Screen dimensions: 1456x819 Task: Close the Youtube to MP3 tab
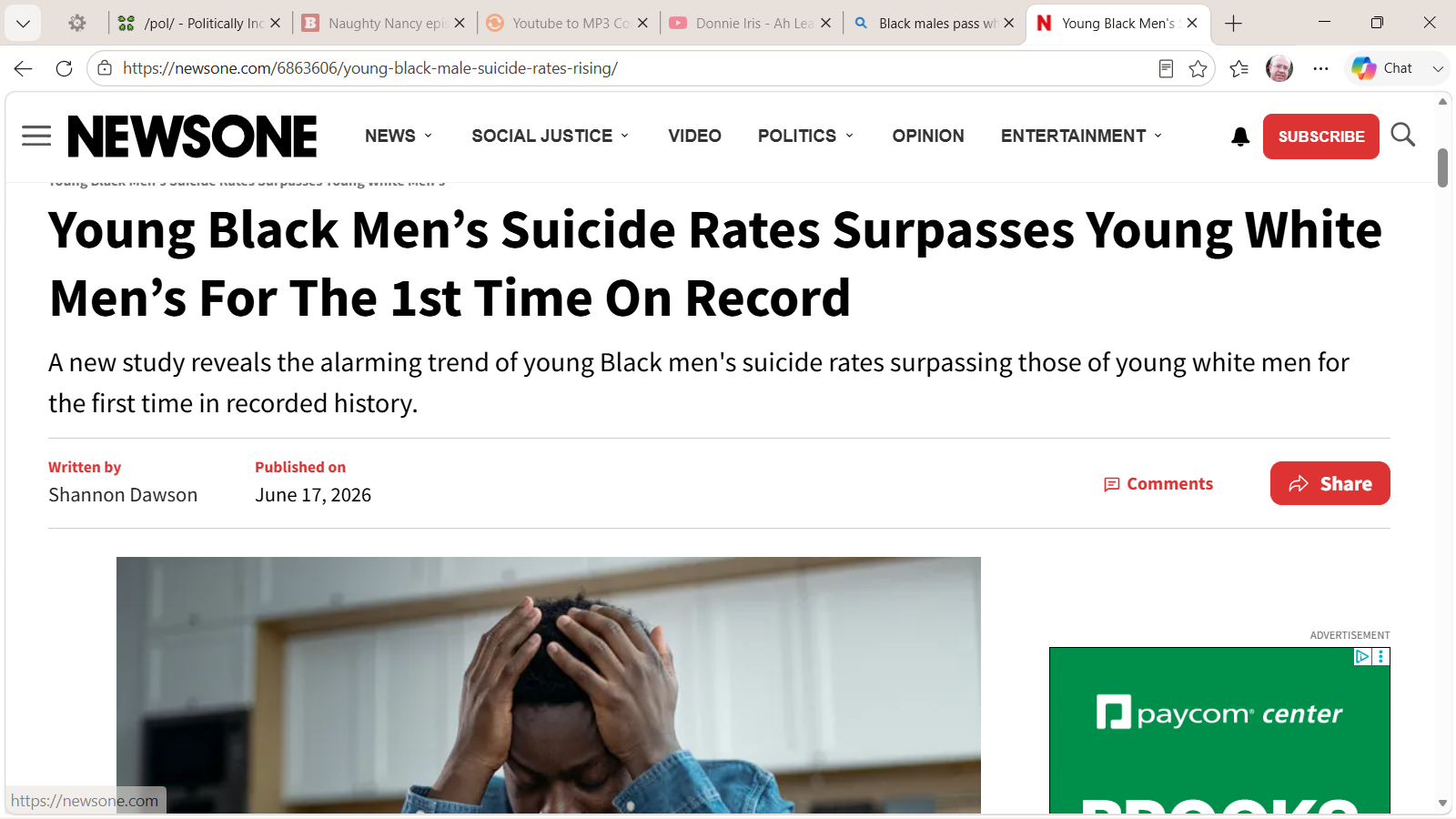pyautogui.click(x=643, y=24)
